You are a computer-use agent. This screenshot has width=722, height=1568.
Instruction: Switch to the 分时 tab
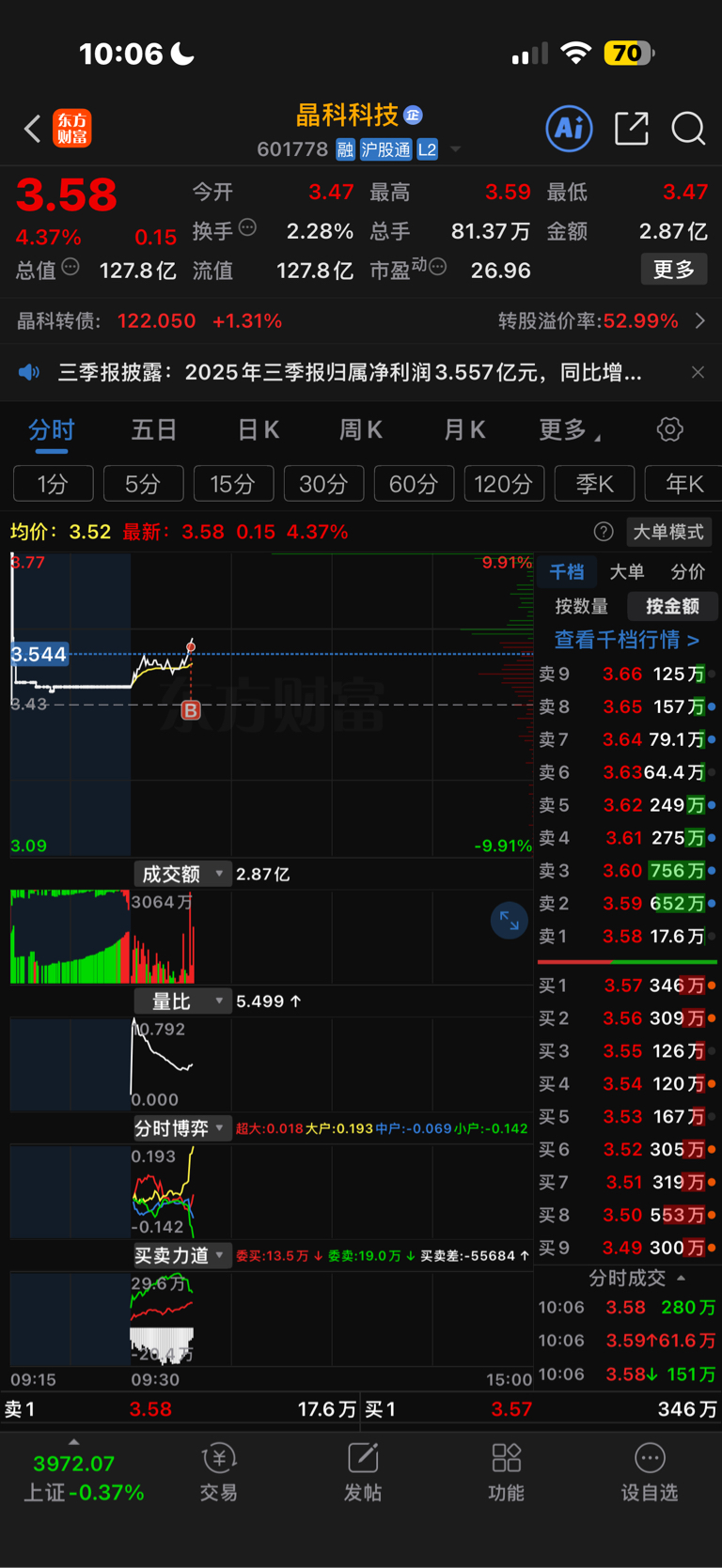[51, 430]
